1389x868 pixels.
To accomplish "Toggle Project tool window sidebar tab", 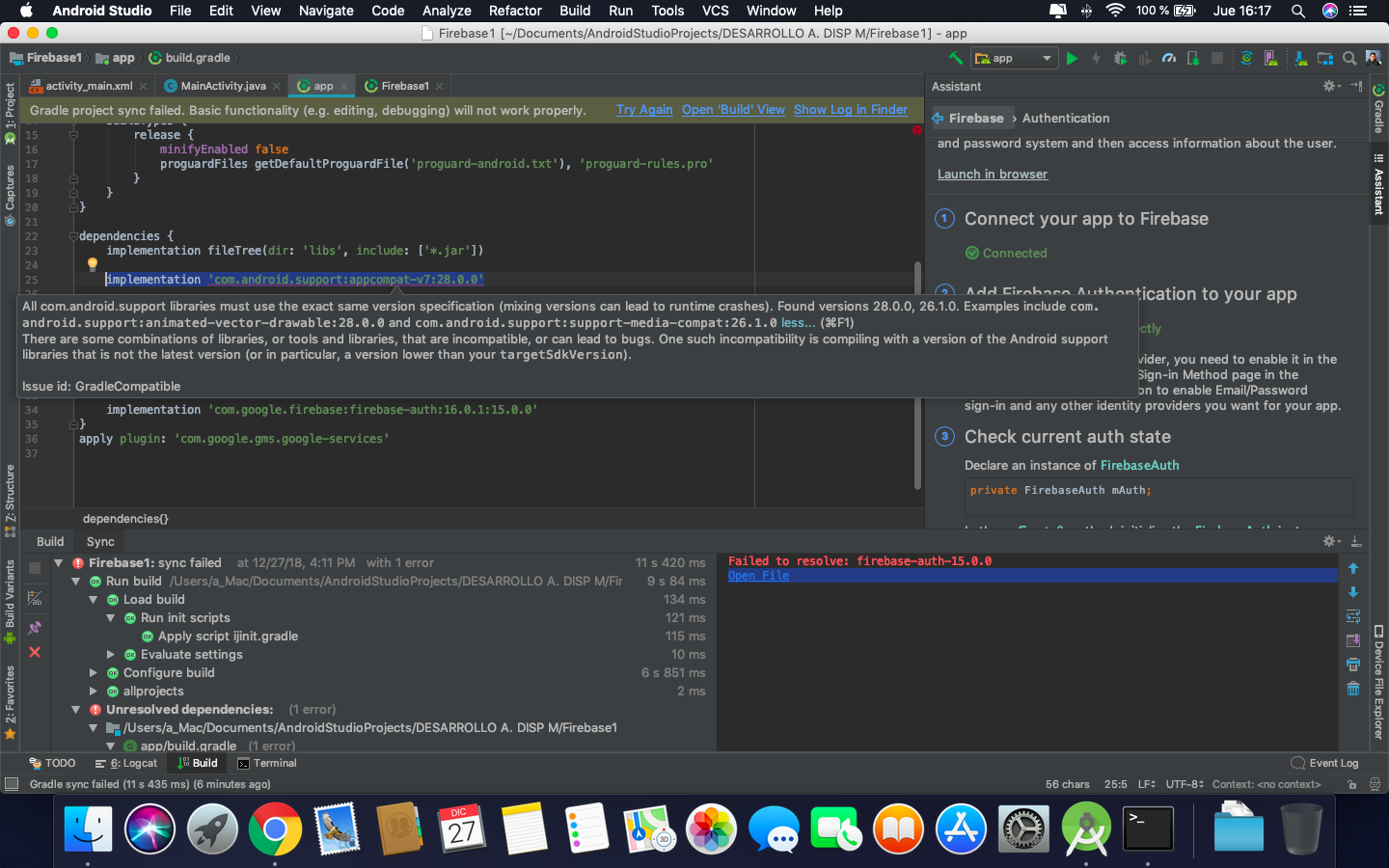I will (10, 113).
